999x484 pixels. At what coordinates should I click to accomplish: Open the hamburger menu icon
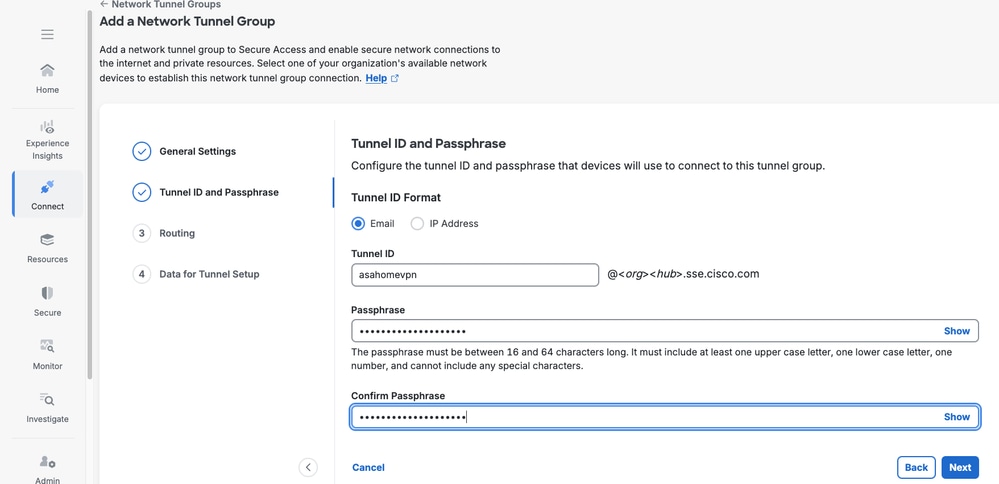pyautogui.click(x=47, y=34)
